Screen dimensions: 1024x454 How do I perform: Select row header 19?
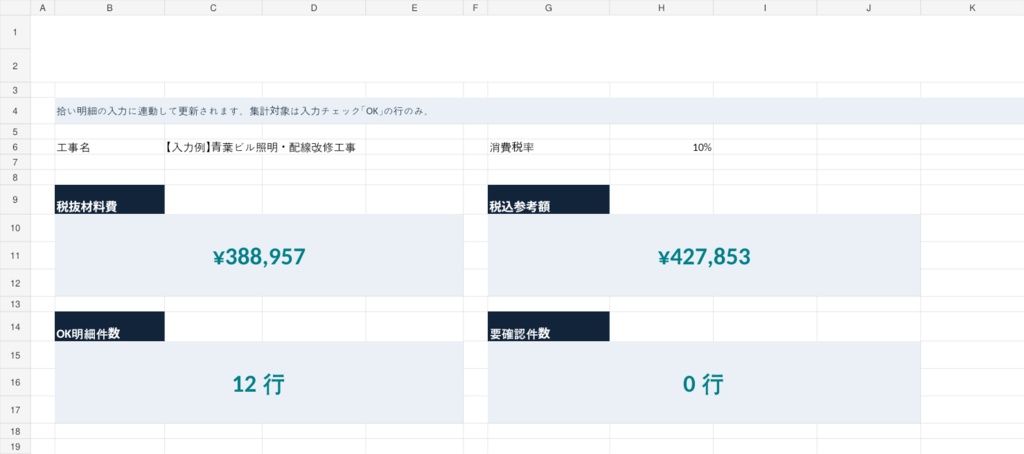pos(16,446)
